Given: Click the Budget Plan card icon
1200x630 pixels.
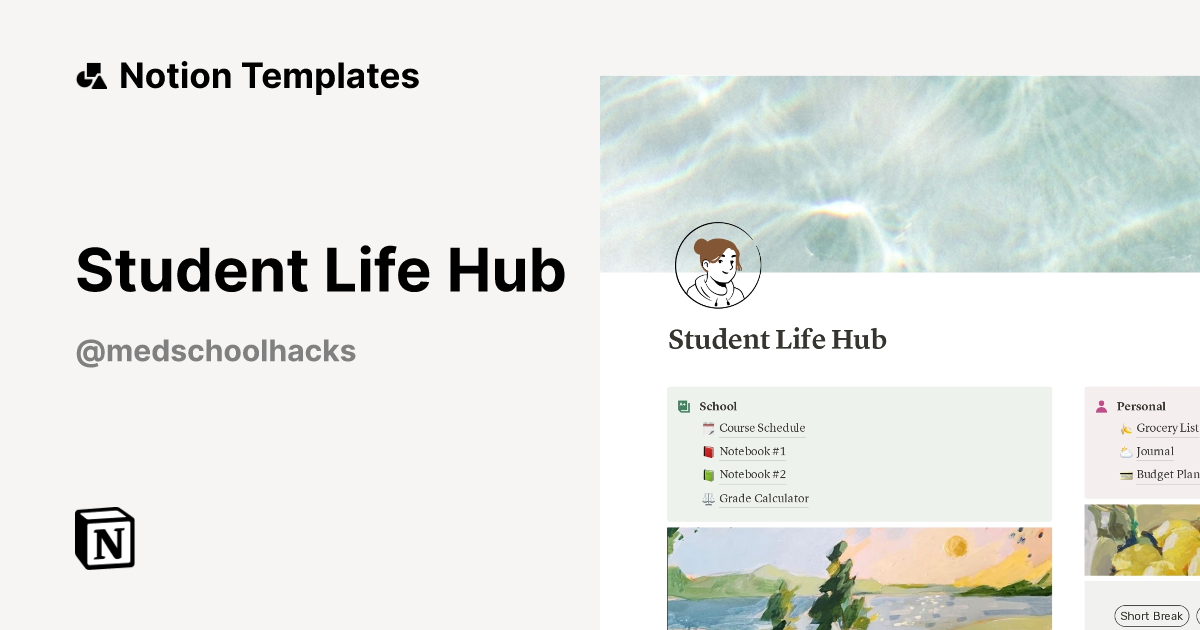Looking at the screenshot, I should pos(1126,475).
